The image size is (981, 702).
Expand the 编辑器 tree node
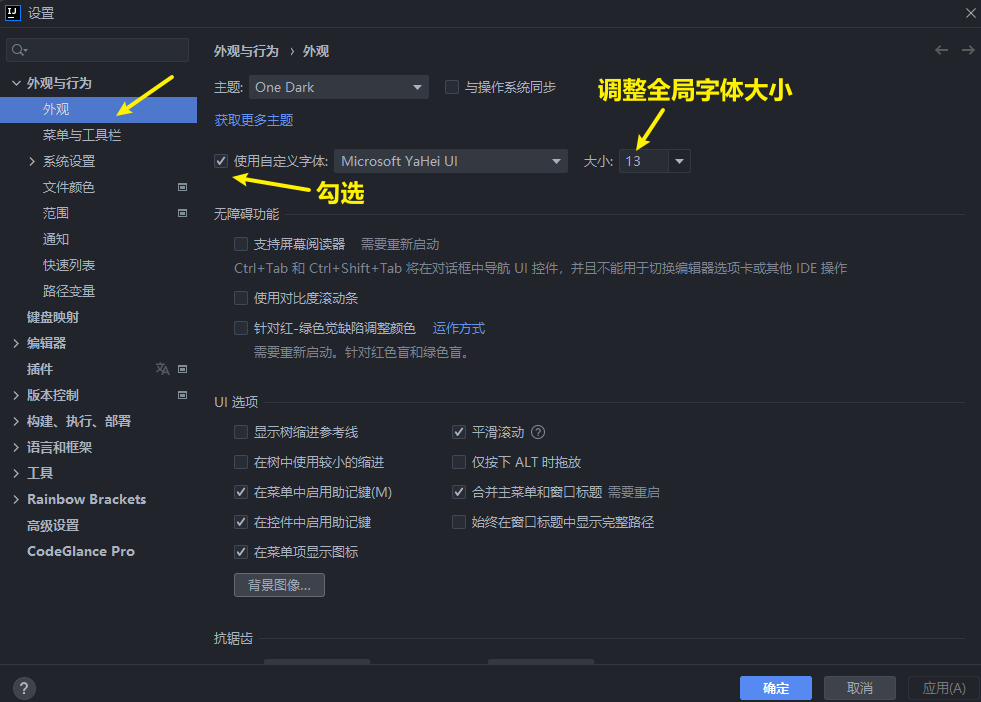[x=16, y=343]
